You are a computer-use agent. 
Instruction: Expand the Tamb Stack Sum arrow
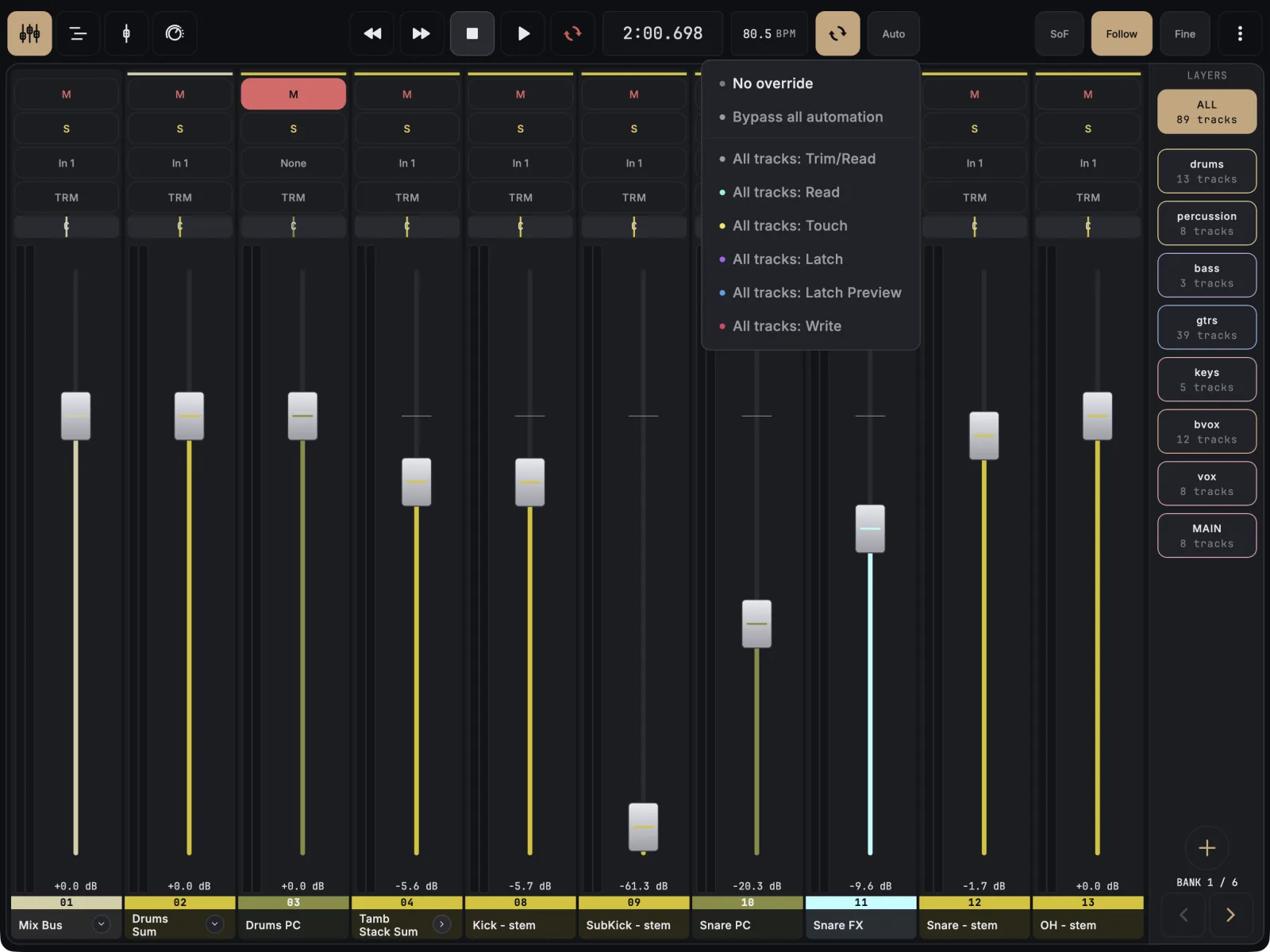tap(442, 924)
